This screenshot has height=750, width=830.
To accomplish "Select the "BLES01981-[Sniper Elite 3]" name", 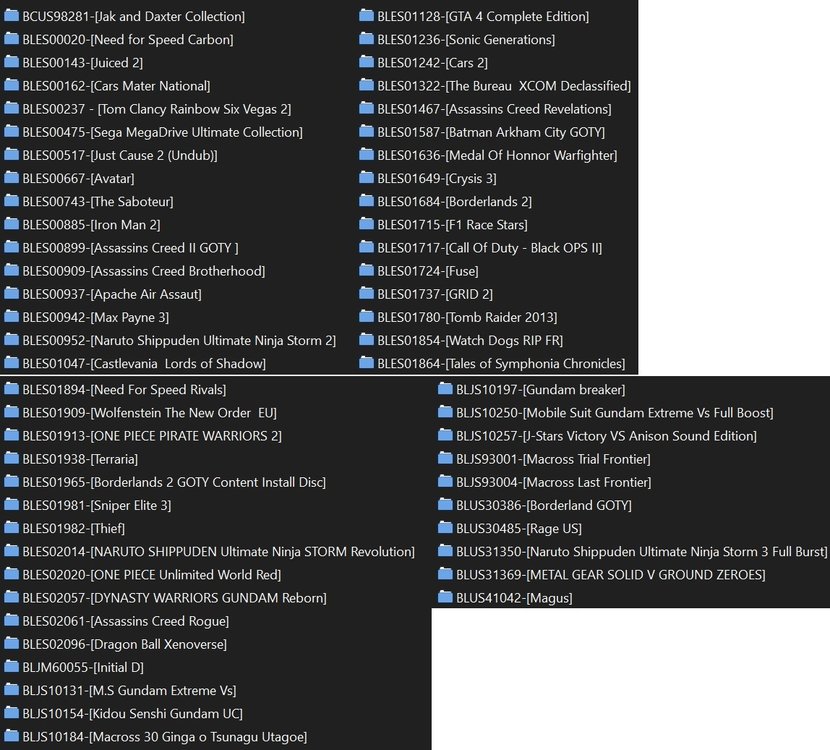I will point(97,505).
